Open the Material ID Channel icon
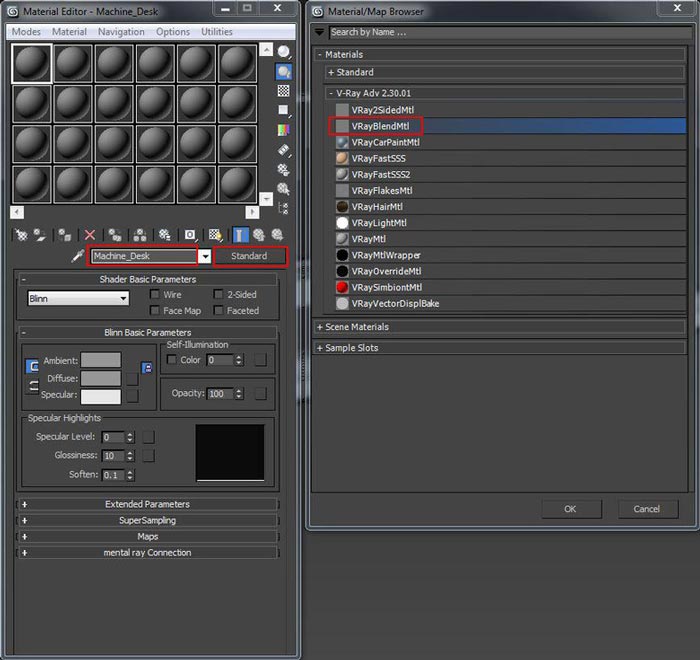This screenshot has height=660, width=700. (190, 234)
